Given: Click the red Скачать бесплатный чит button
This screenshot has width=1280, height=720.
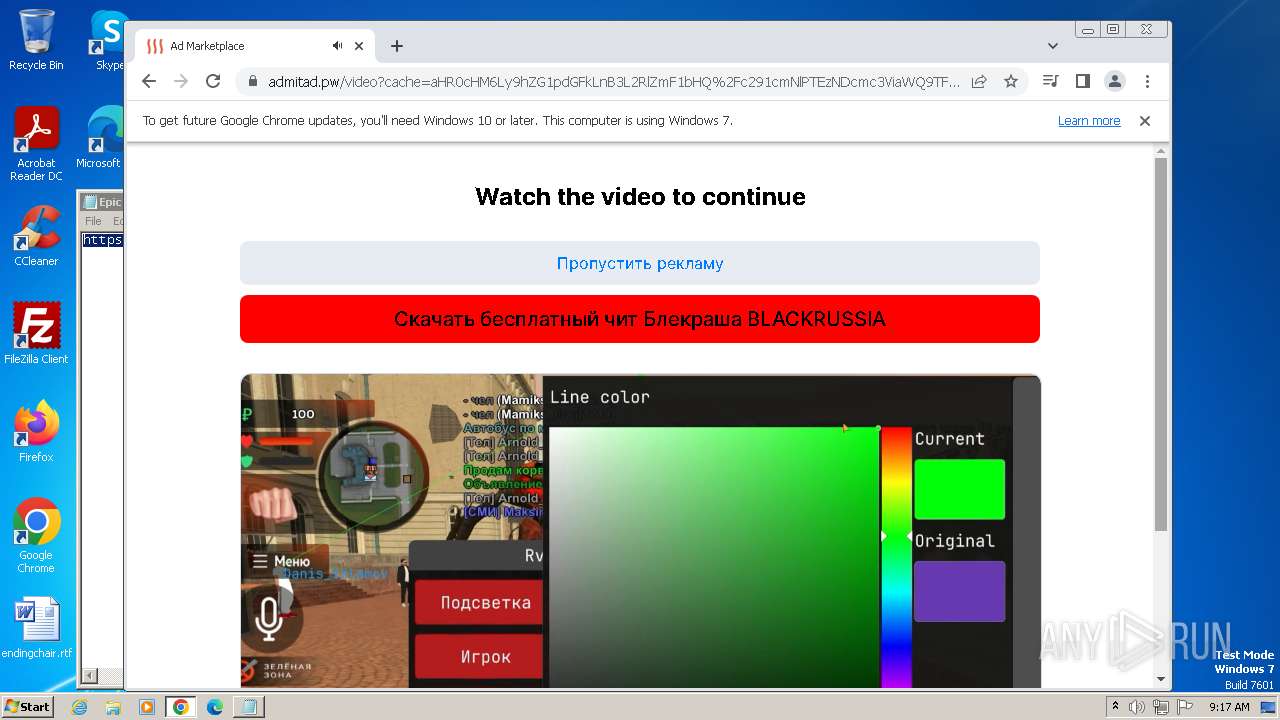Looking at the screenshot, I should 640,319.
